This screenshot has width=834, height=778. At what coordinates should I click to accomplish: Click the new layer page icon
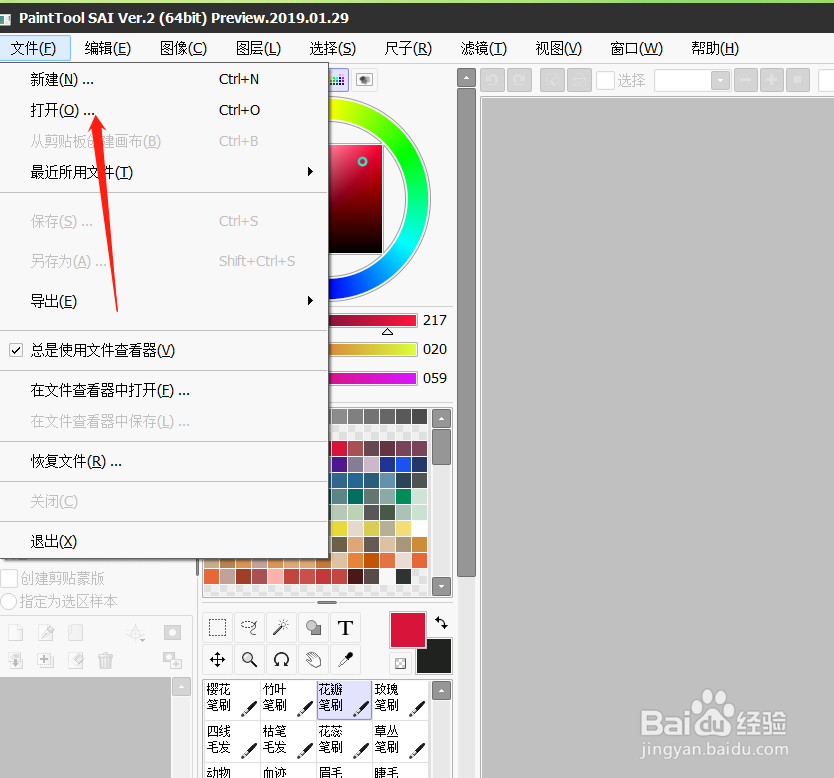coord(16,632)
